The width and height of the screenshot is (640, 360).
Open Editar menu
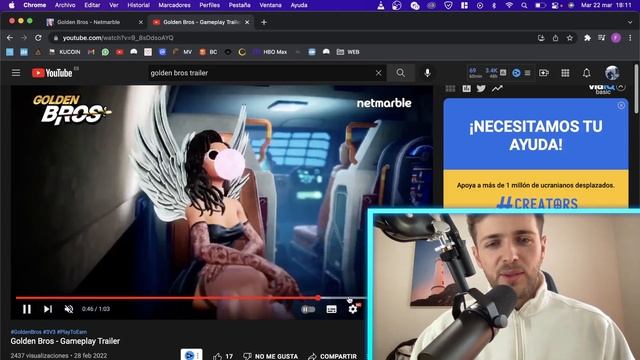coord(92,5)
